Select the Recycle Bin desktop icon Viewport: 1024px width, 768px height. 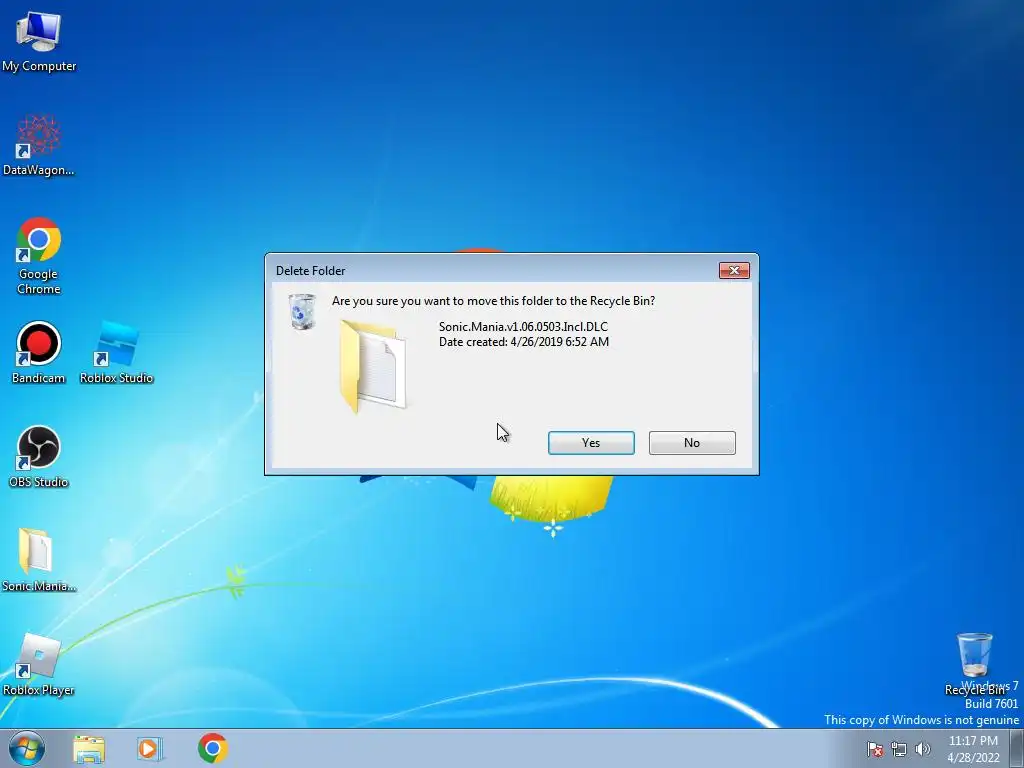pyautogui.click(x=974, y=664)
